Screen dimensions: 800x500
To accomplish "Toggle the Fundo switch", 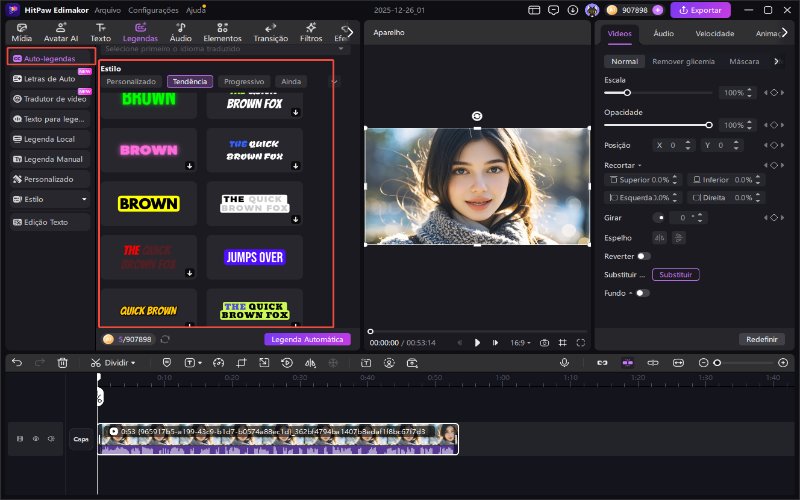I will pyautogui.click(x=641, y=293).
